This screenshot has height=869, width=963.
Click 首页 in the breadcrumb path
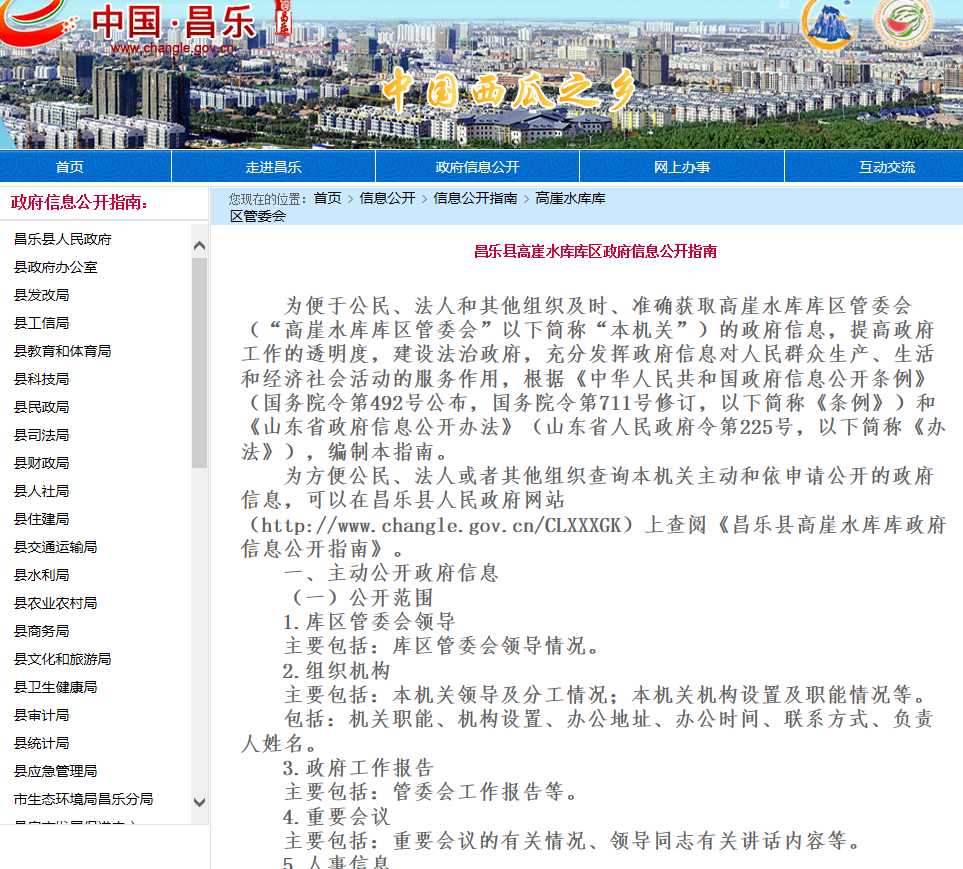pyautogui.click(x=327, y=199)
